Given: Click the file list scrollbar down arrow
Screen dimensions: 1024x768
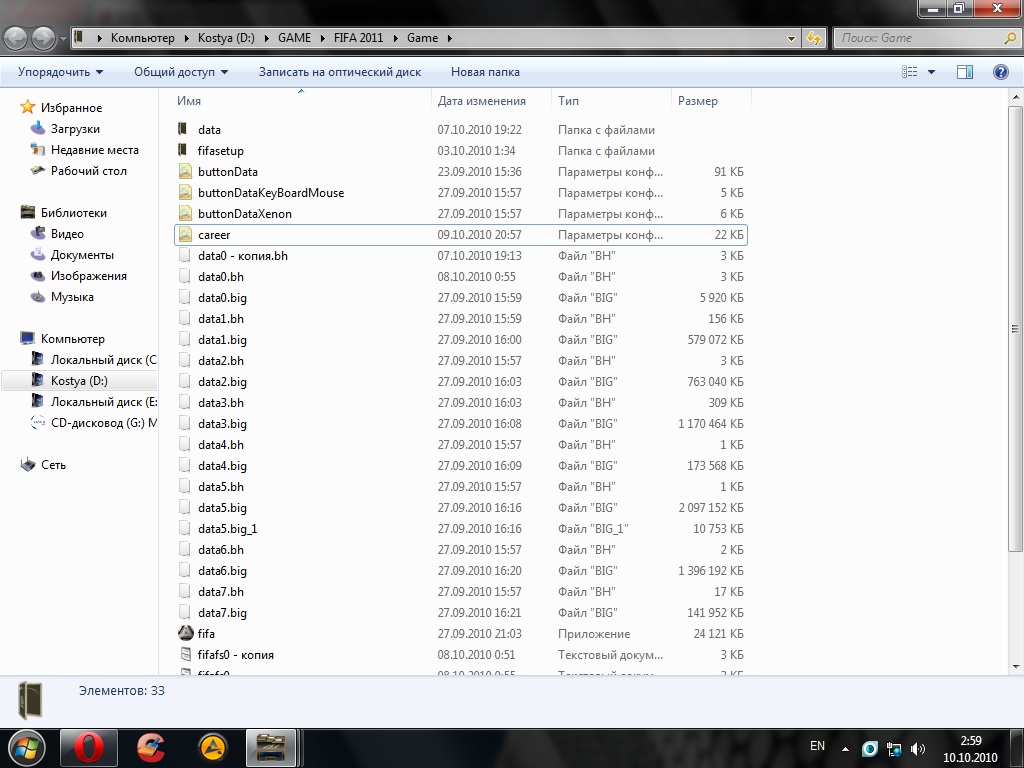Looking at the screenshot, I should click(1016, 667).
